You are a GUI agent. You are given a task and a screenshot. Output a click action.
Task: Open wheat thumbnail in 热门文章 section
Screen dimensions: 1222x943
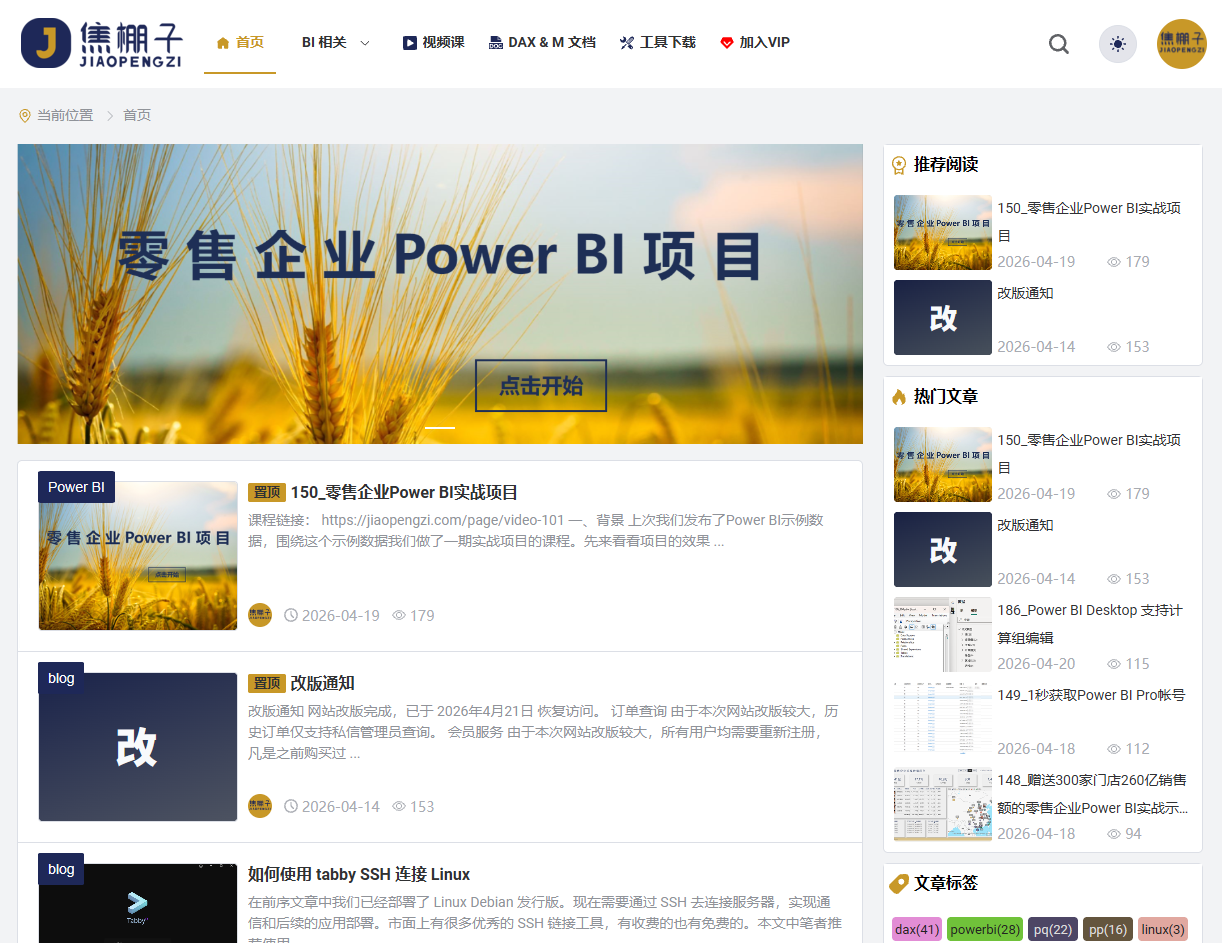943,464
